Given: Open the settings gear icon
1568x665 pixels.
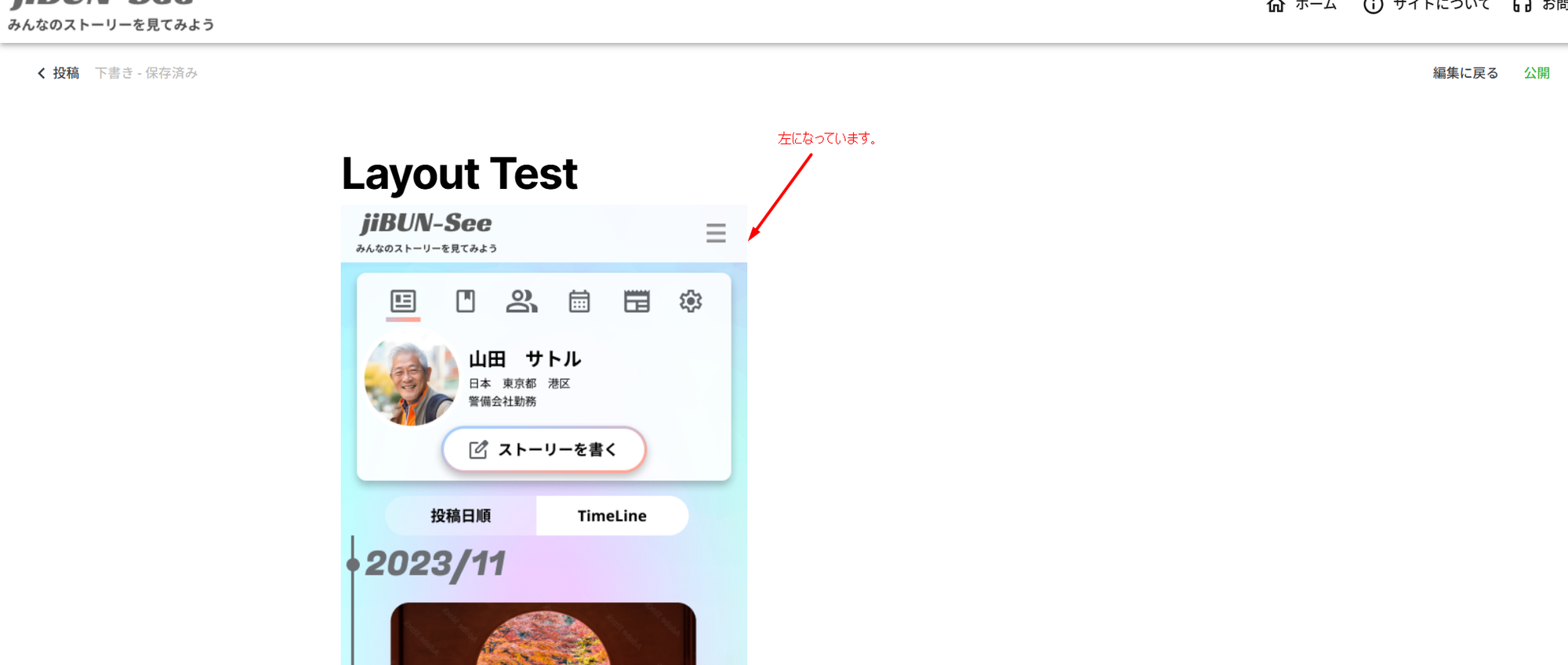Looking at the screenshot, I should tap(691, 301).
